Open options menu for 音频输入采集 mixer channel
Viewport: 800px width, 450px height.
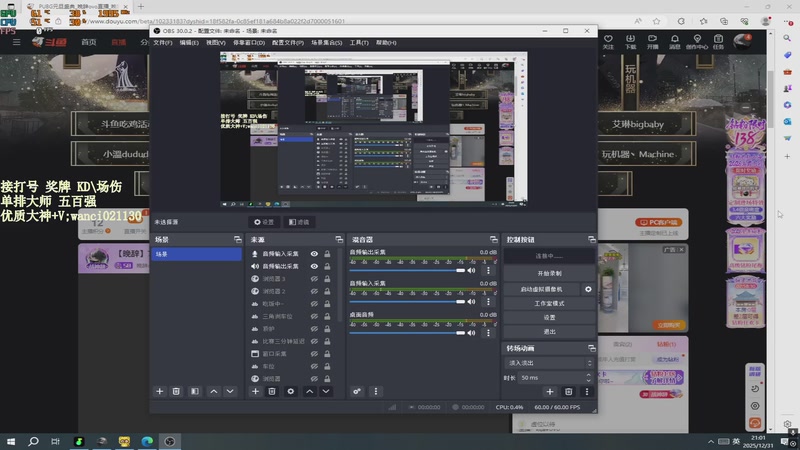pos(488,302)
